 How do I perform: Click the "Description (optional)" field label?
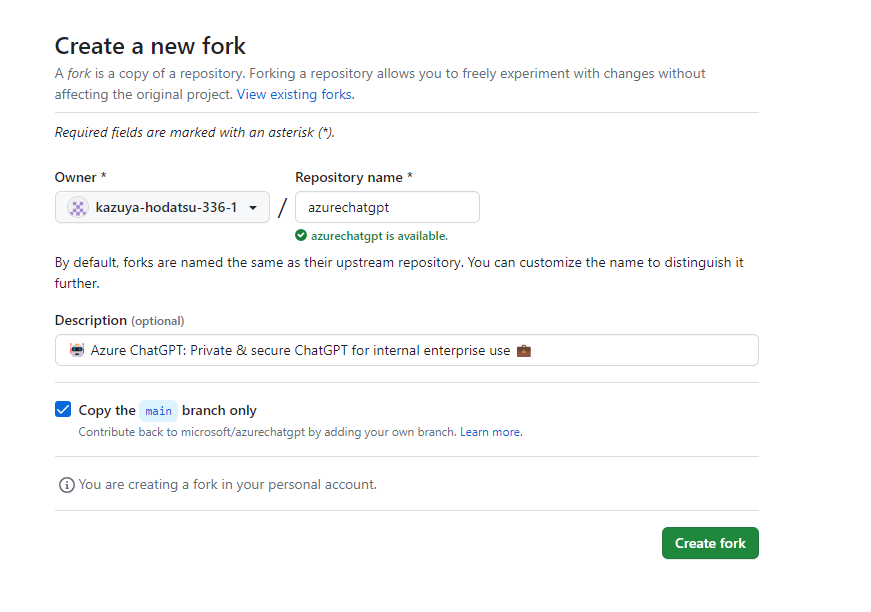(119, 321)
